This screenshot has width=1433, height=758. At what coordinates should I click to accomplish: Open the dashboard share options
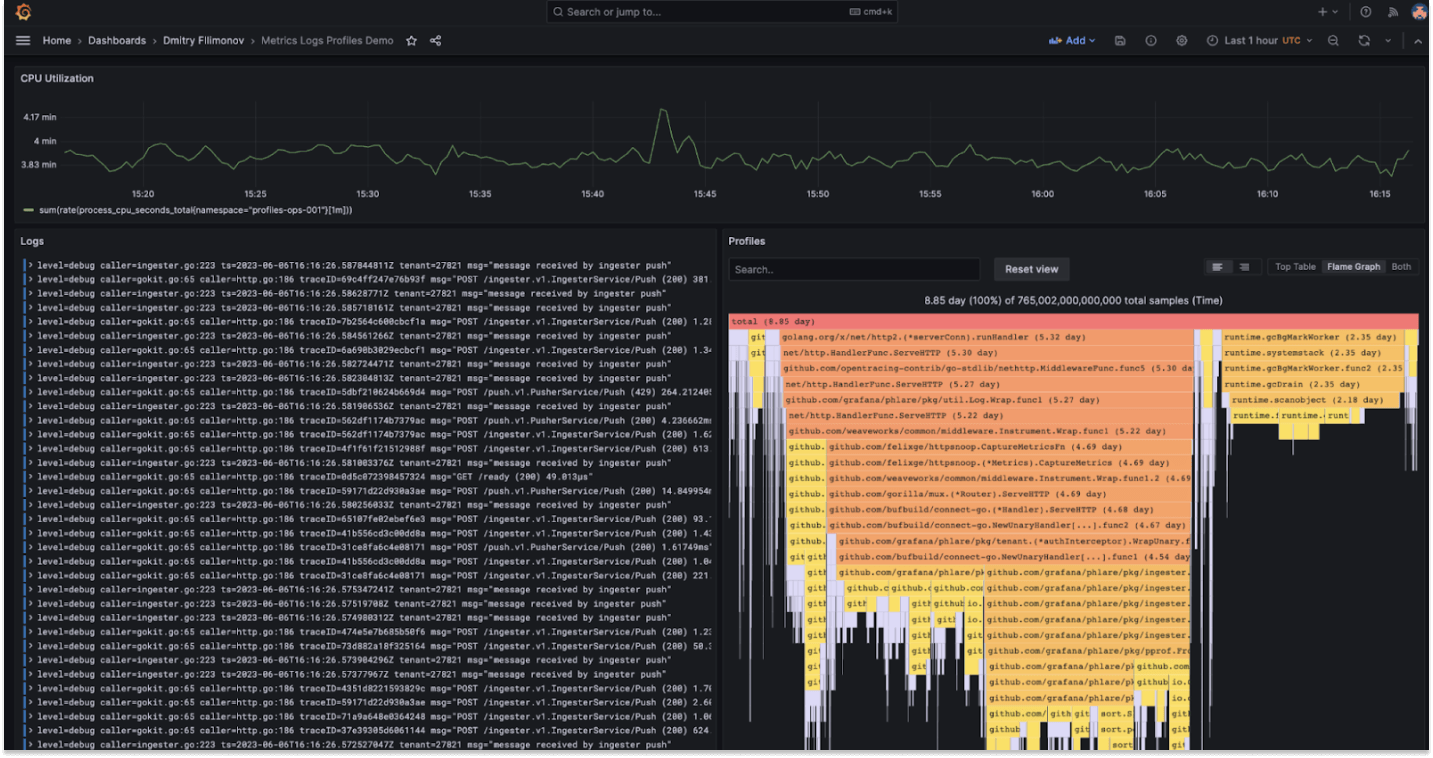pyautogui.click(x=434, y=41)
